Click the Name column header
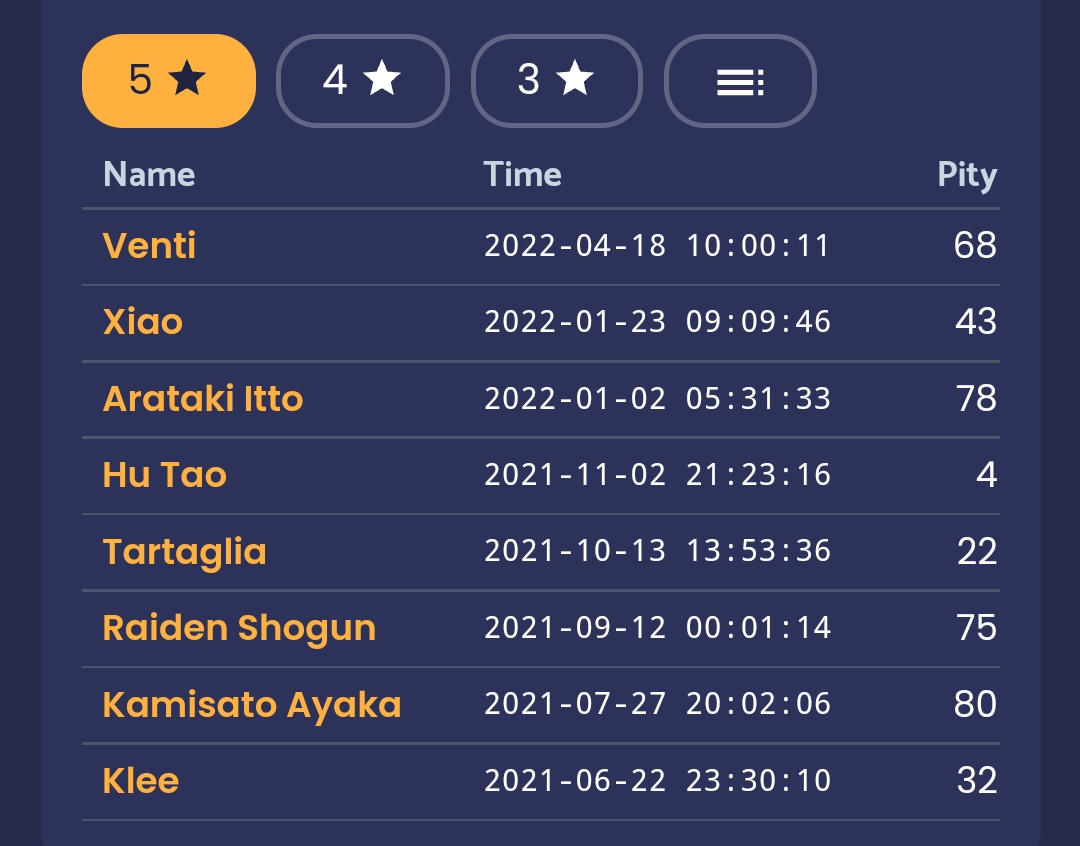 tap(149, 175)
